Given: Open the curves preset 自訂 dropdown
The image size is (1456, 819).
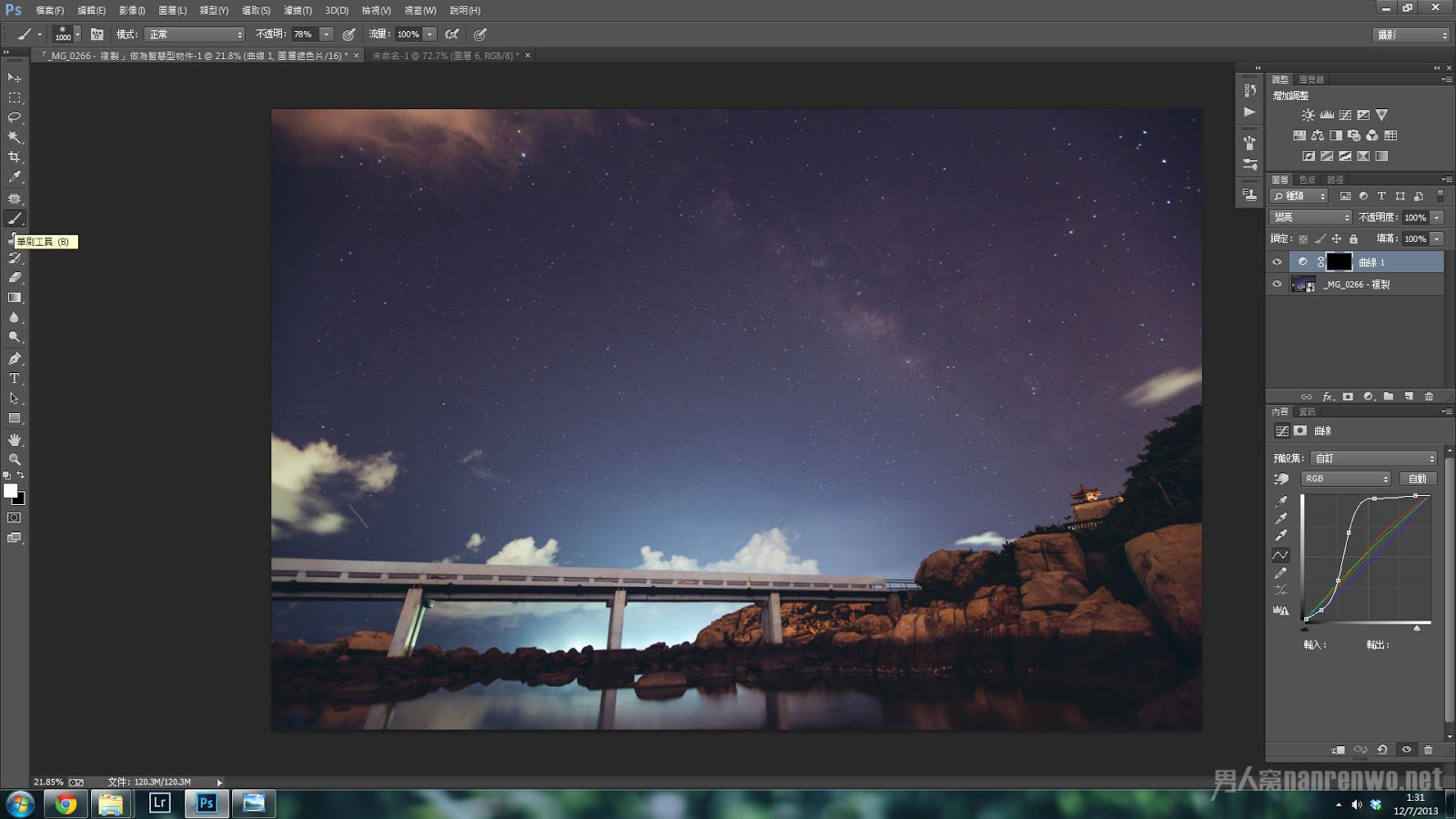Looking at the screenshot, I should 1374,458.
